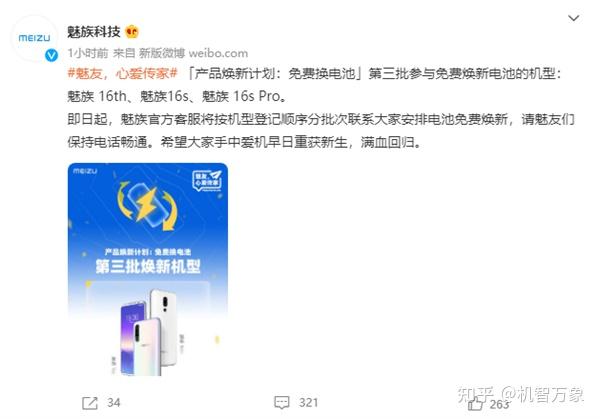Open the #魅友，心爱传家# hashtag topic
The height and width of the screenshot is (419, 600).
click(x=122, y=73)
